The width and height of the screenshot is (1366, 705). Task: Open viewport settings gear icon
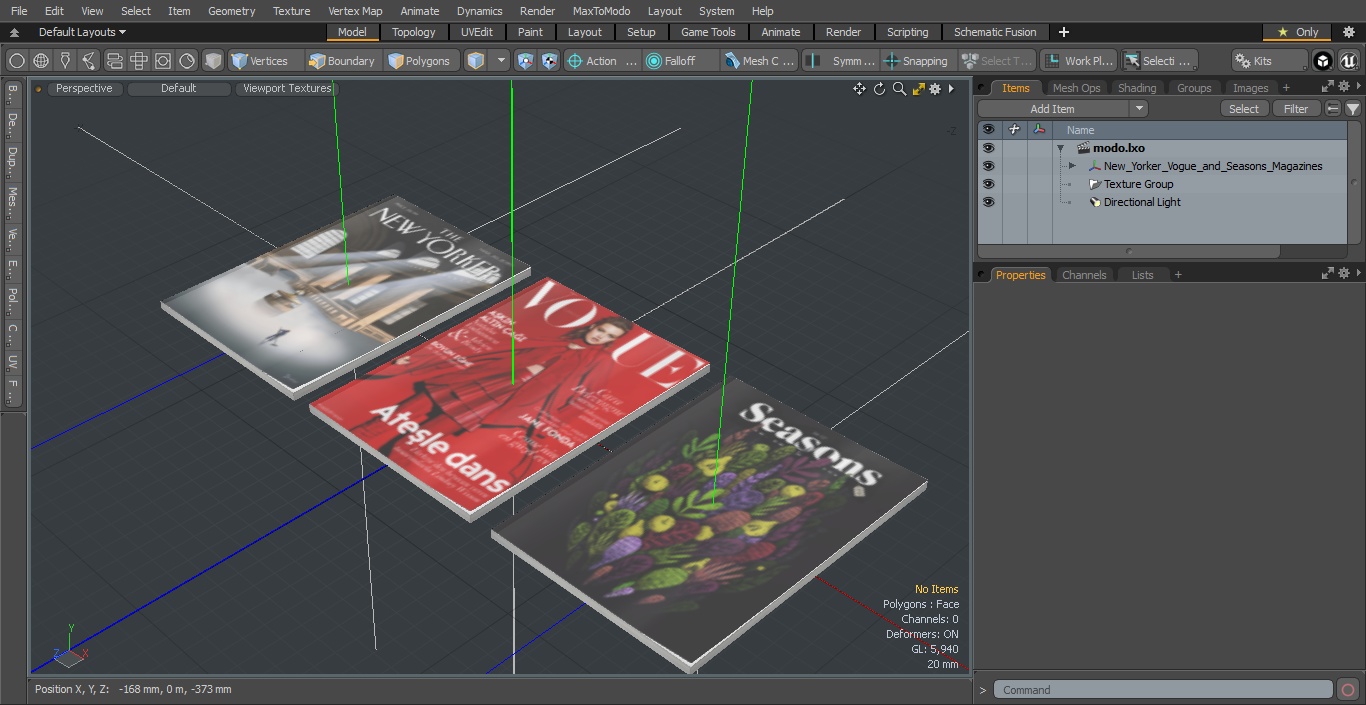coord(935,89)
